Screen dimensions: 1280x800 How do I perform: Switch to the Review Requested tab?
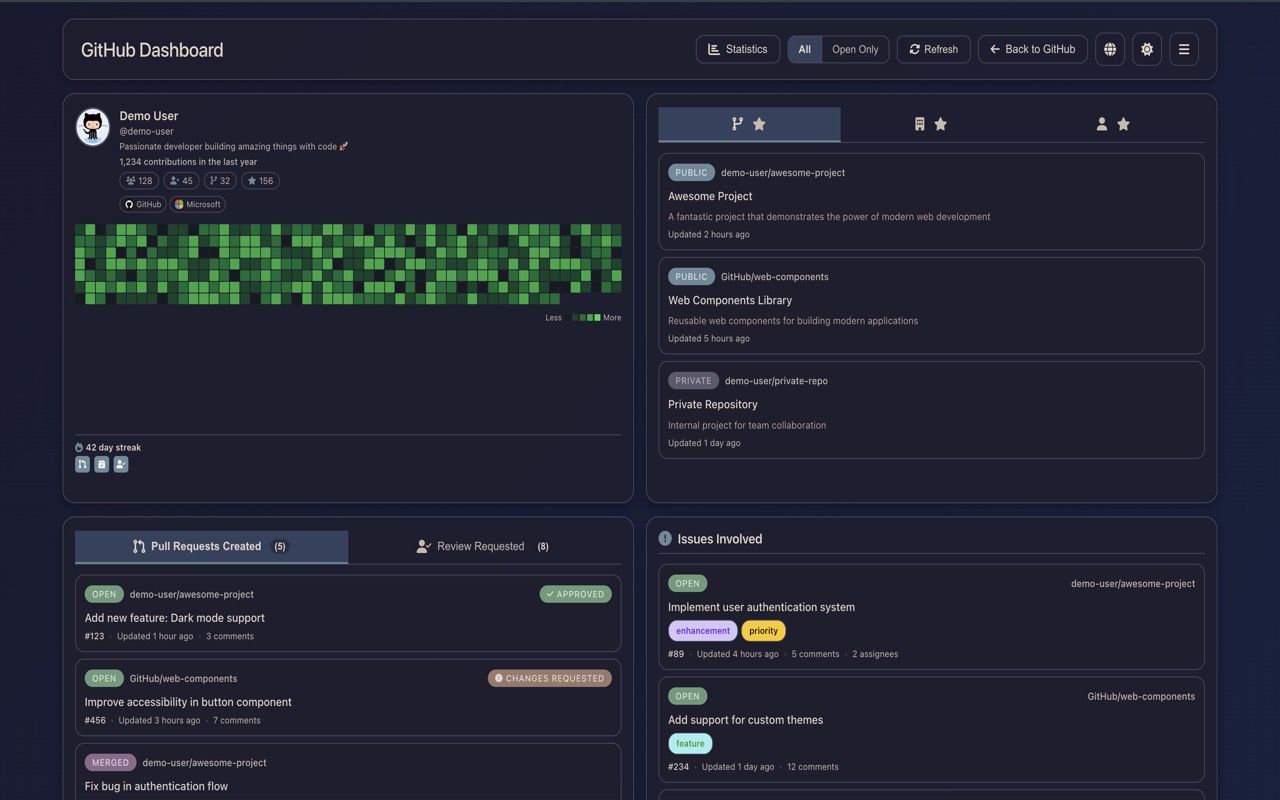point(482,546)
